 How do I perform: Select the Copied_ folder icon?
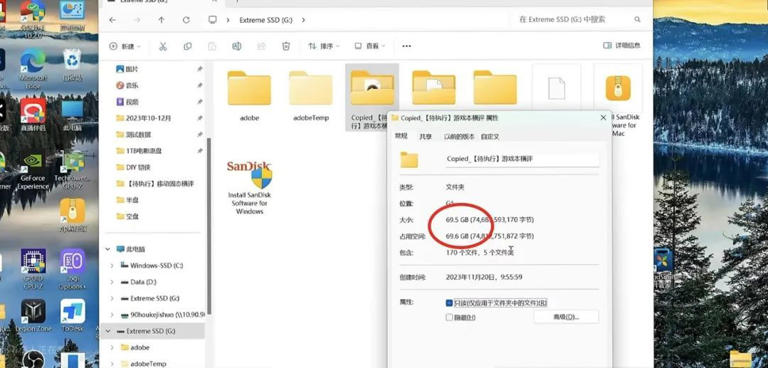pyautogui.click(x=372, y=88)
